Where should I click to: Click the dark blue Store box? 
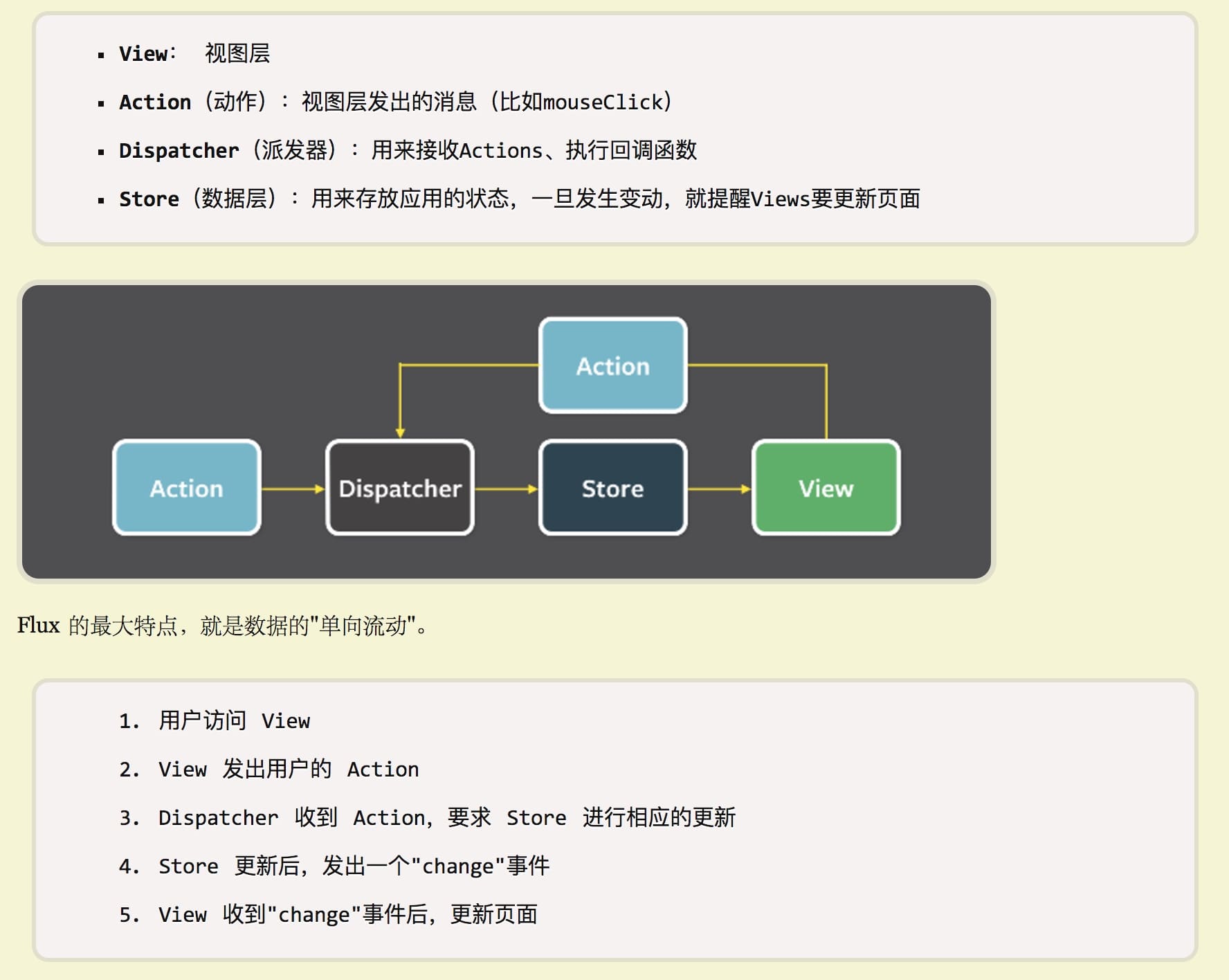pos(612,488)
